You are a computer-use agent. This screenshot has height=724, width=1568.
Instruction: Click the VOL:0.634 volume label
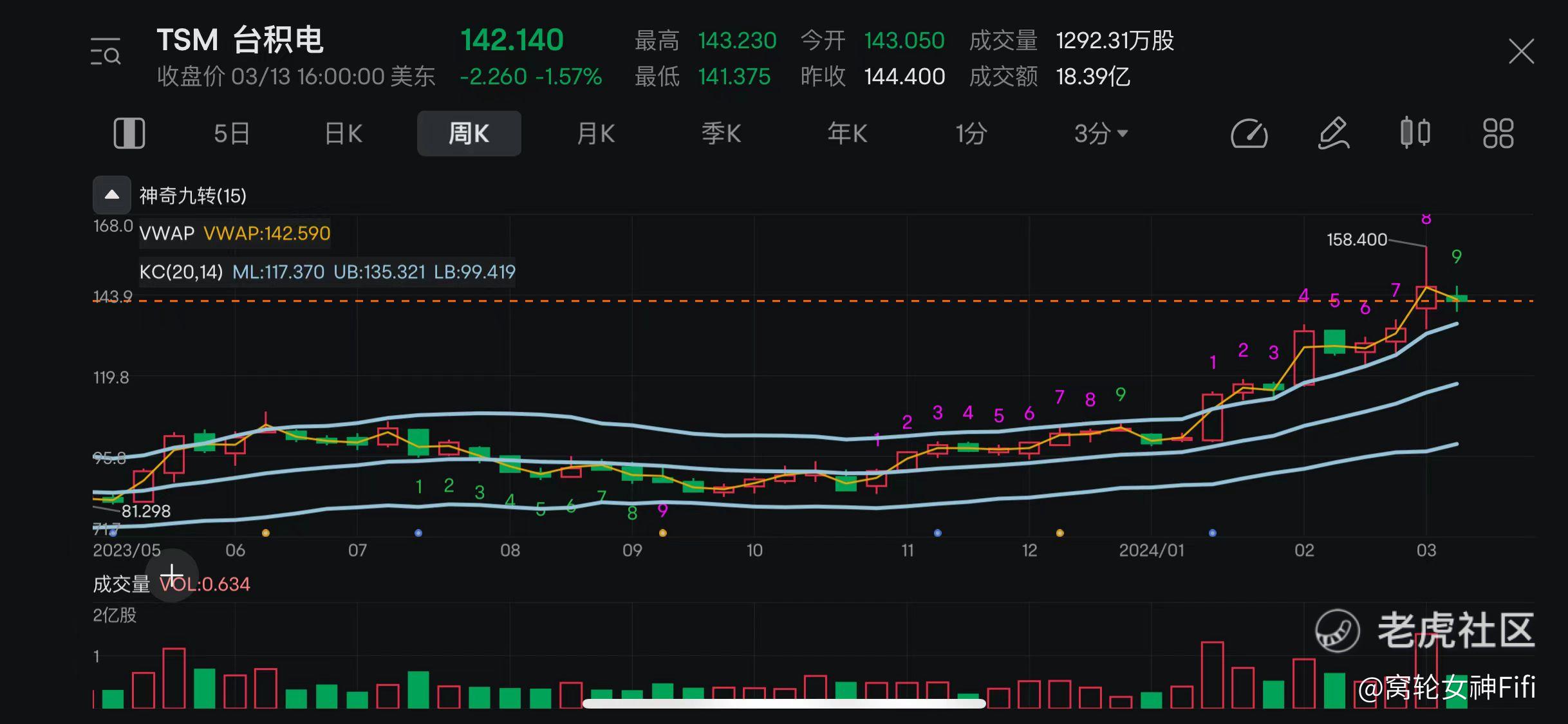pos(205,584)
